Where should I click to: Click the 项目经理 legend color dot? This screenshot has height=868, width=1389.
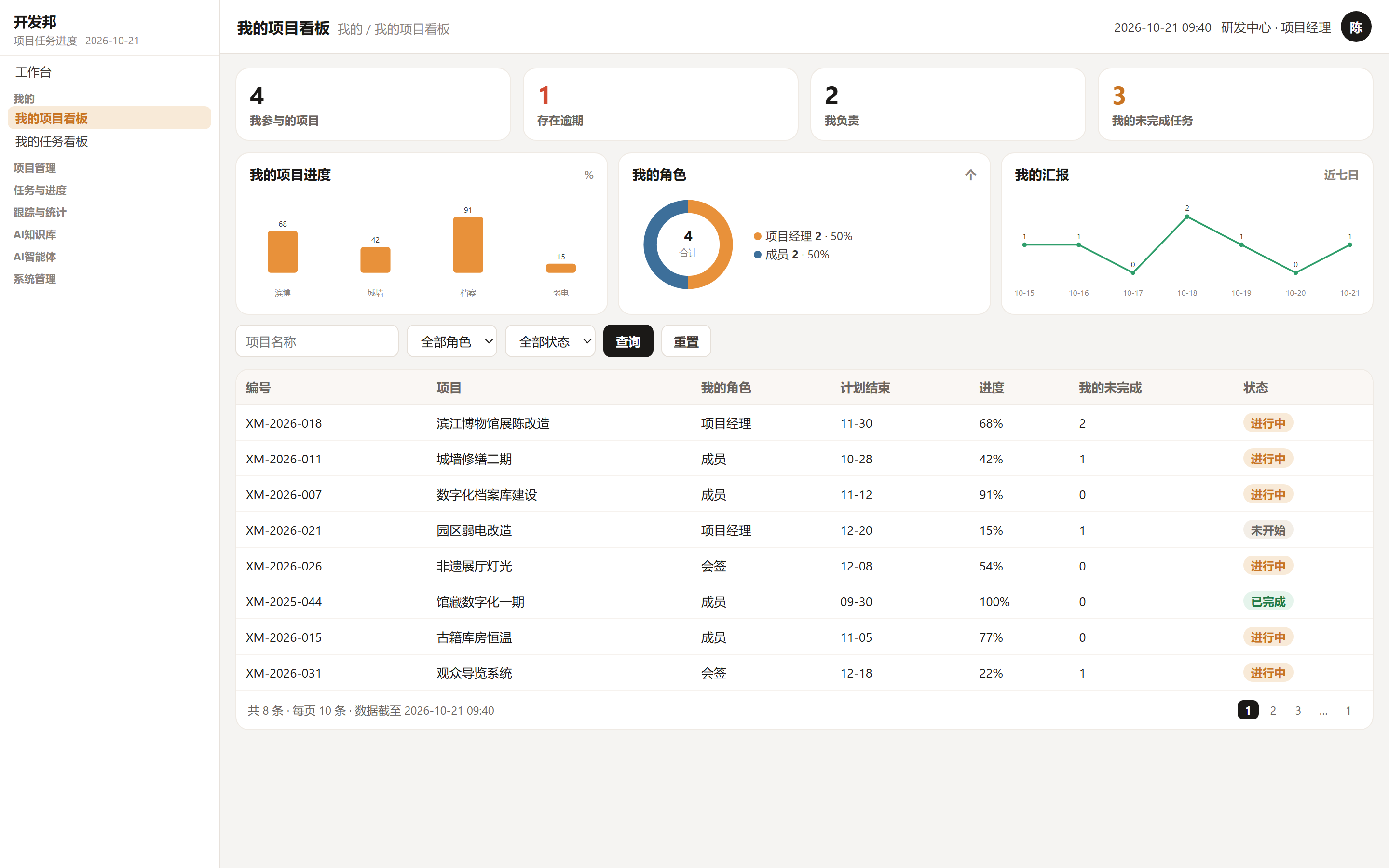coord(758,236)
